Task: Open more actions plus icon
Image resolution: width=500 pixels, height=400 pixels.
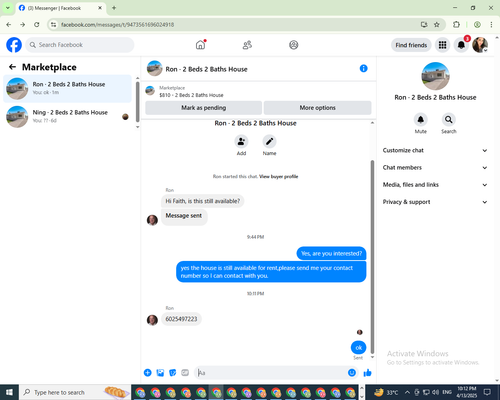Action: [148, 373]
